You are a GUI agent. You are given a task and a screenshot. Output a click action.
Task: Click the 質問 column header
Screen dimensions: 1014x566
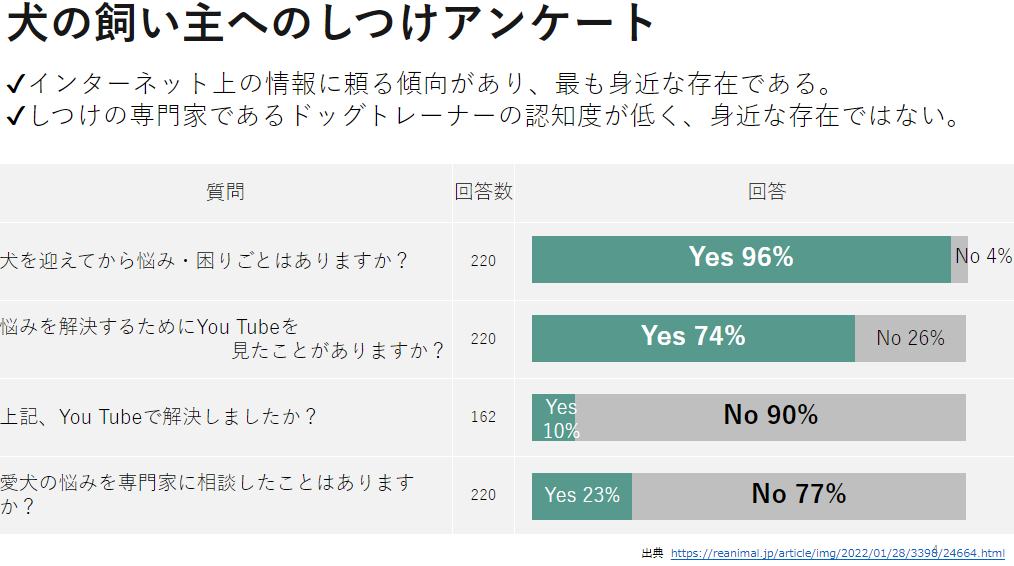(225, 192)
